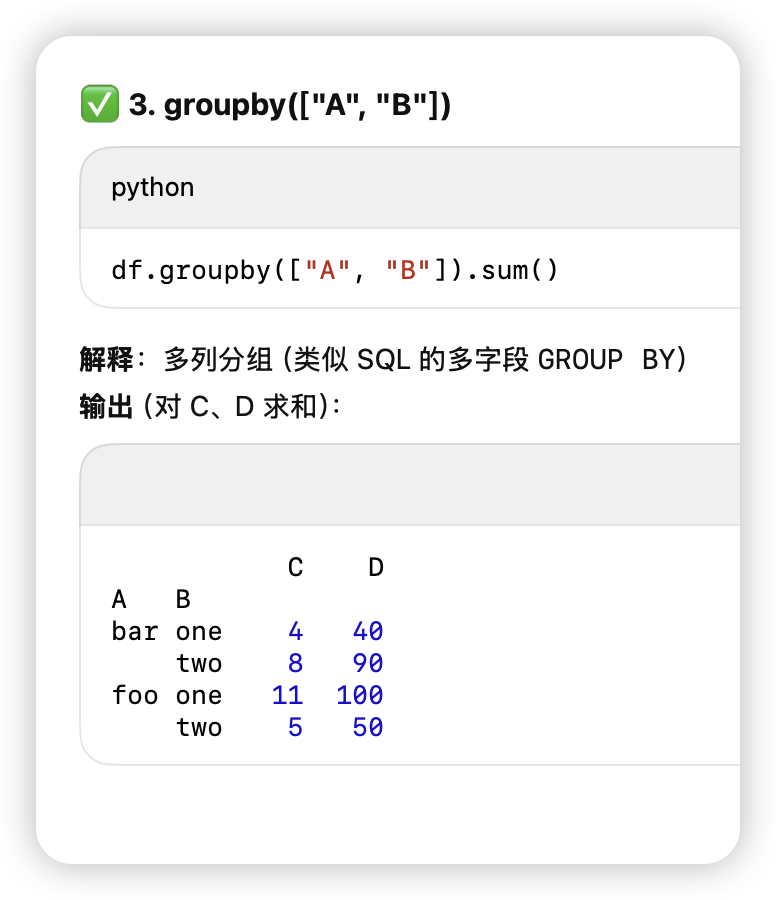776x900 pixels.
Task: Click the 'foo' index label in the output
Action: click(135, 695)
